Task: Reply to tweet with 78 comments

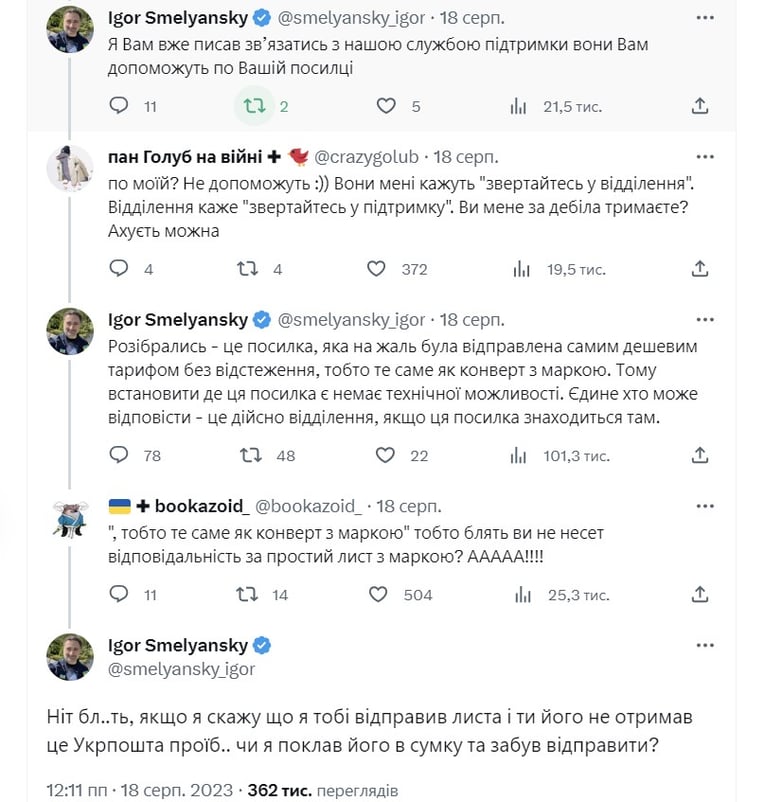Action: click(119, 455)
